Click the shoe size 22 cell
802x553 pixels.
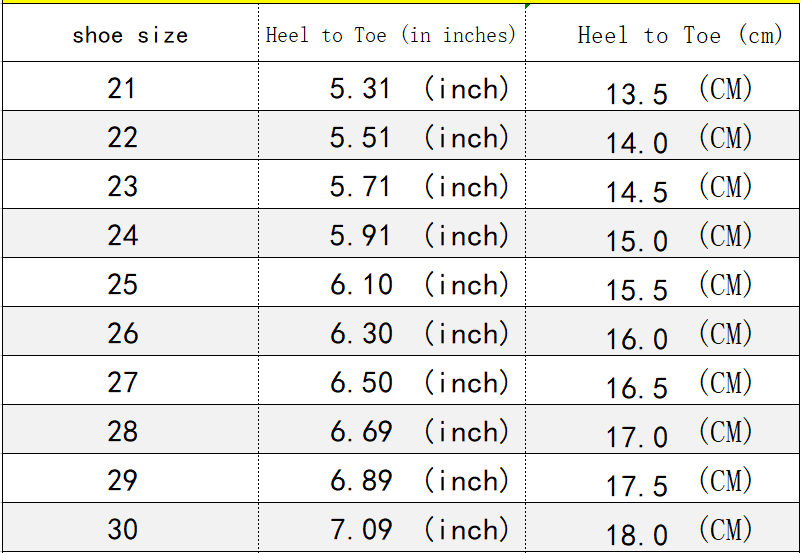click(122, 138)
